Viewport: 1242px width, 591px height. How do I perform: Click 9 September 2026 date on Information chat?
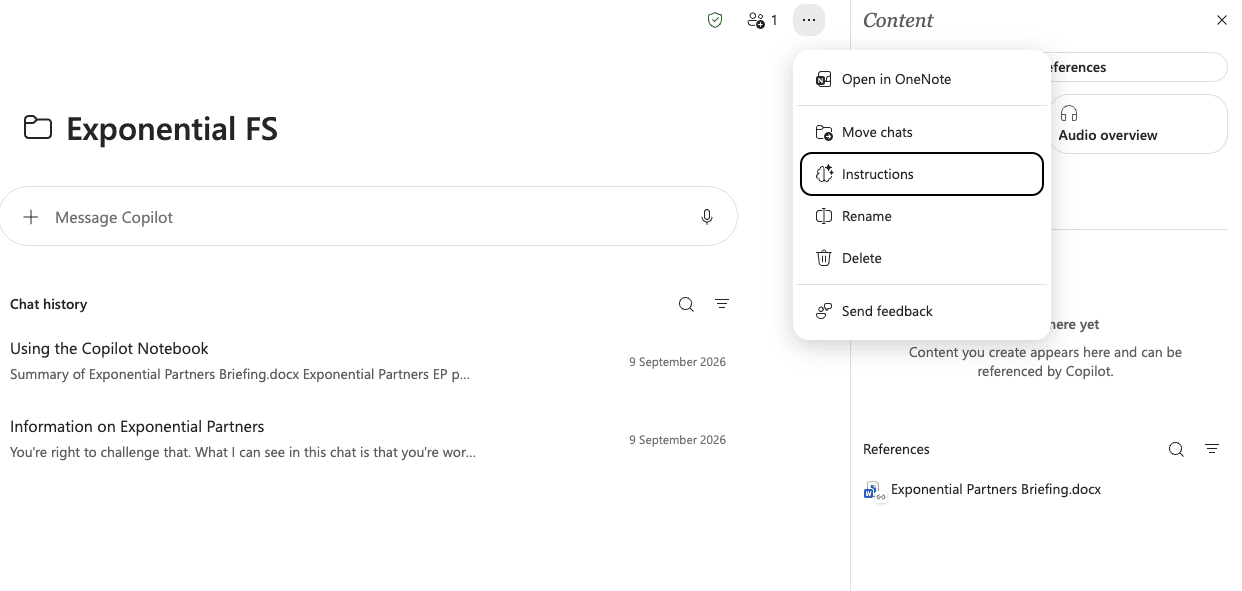pos(677,440)
